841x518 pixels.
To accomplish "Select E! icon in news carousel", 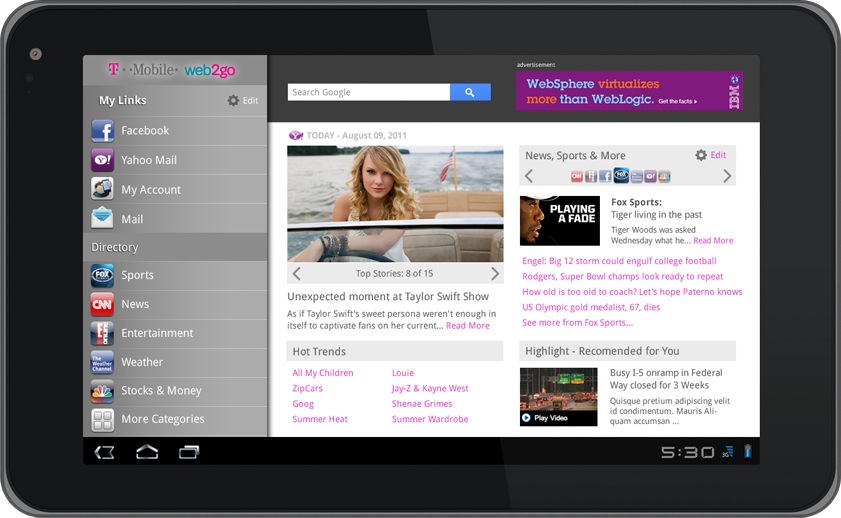I will [591, 176].
